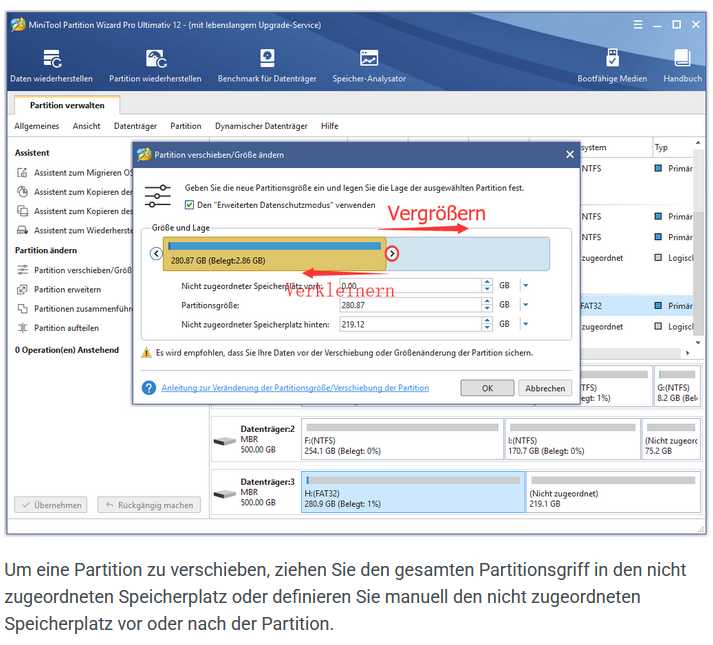Click the OK button
This screenshot has height=645, width=713.
tap(487, 388)
